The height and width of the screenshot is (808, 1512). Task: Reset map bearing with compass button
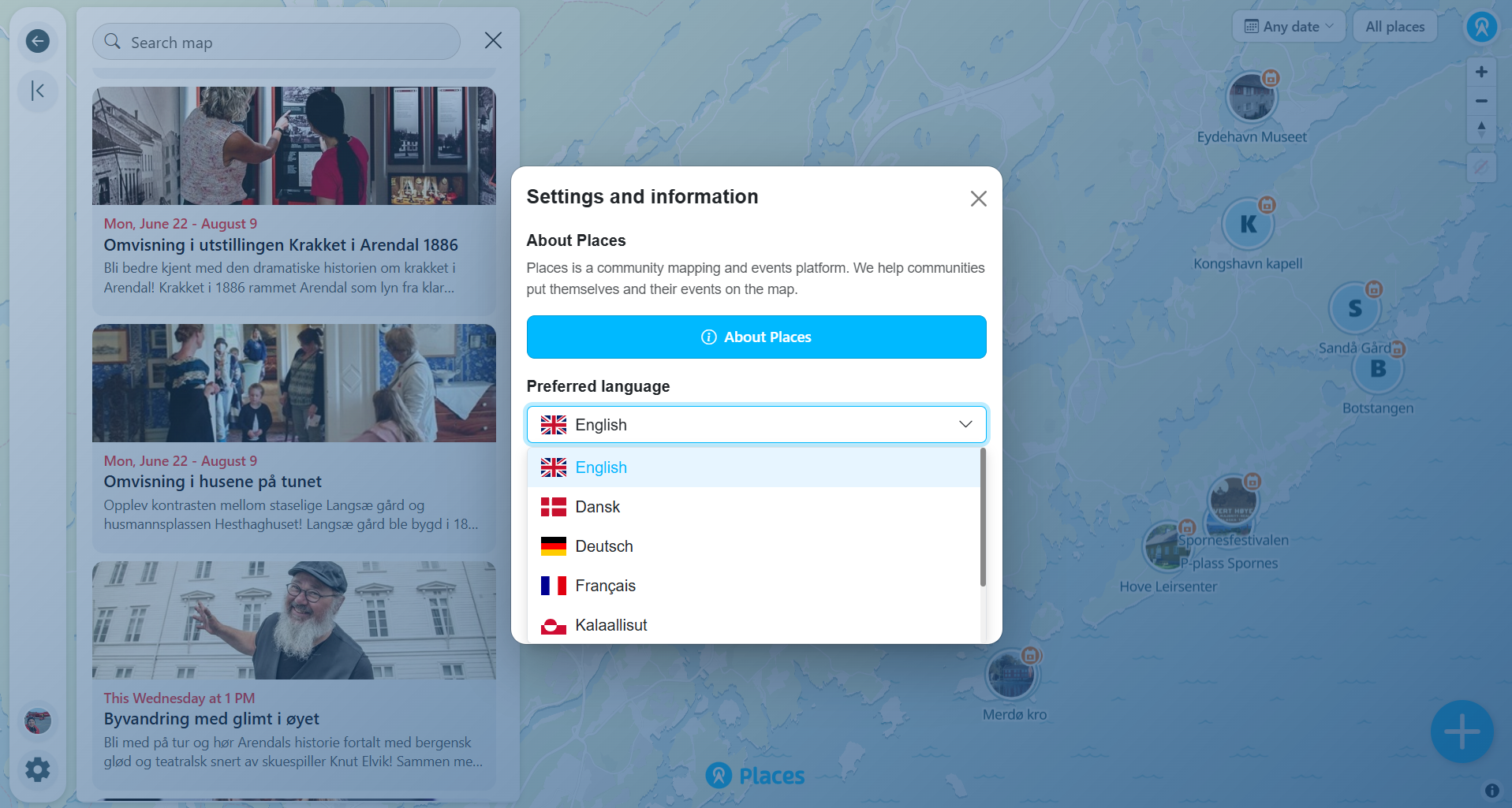[1481, 129]
